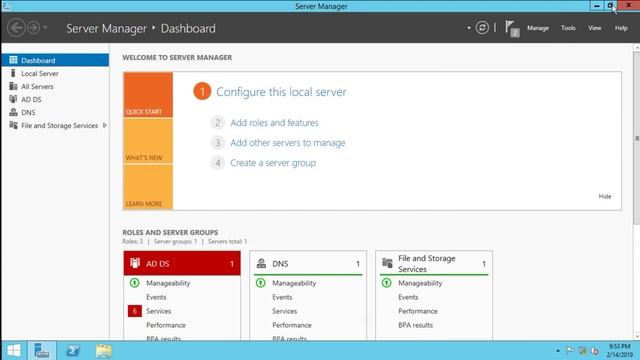
Task: Click the green status icon in AD DS tile
Action: coord(134,282)
